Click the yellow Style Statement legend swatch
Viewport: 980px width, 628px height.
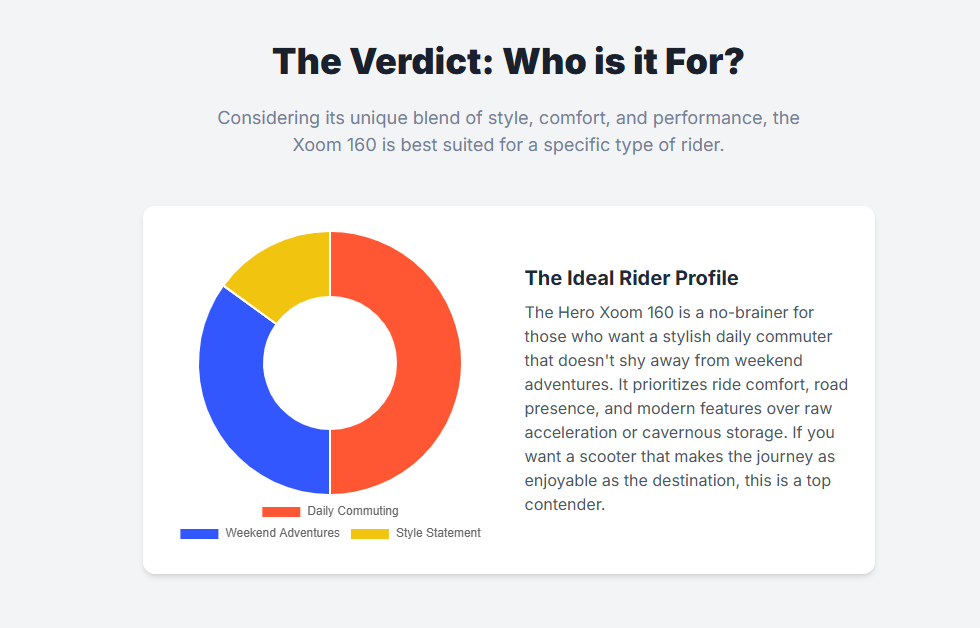[370, 533]
